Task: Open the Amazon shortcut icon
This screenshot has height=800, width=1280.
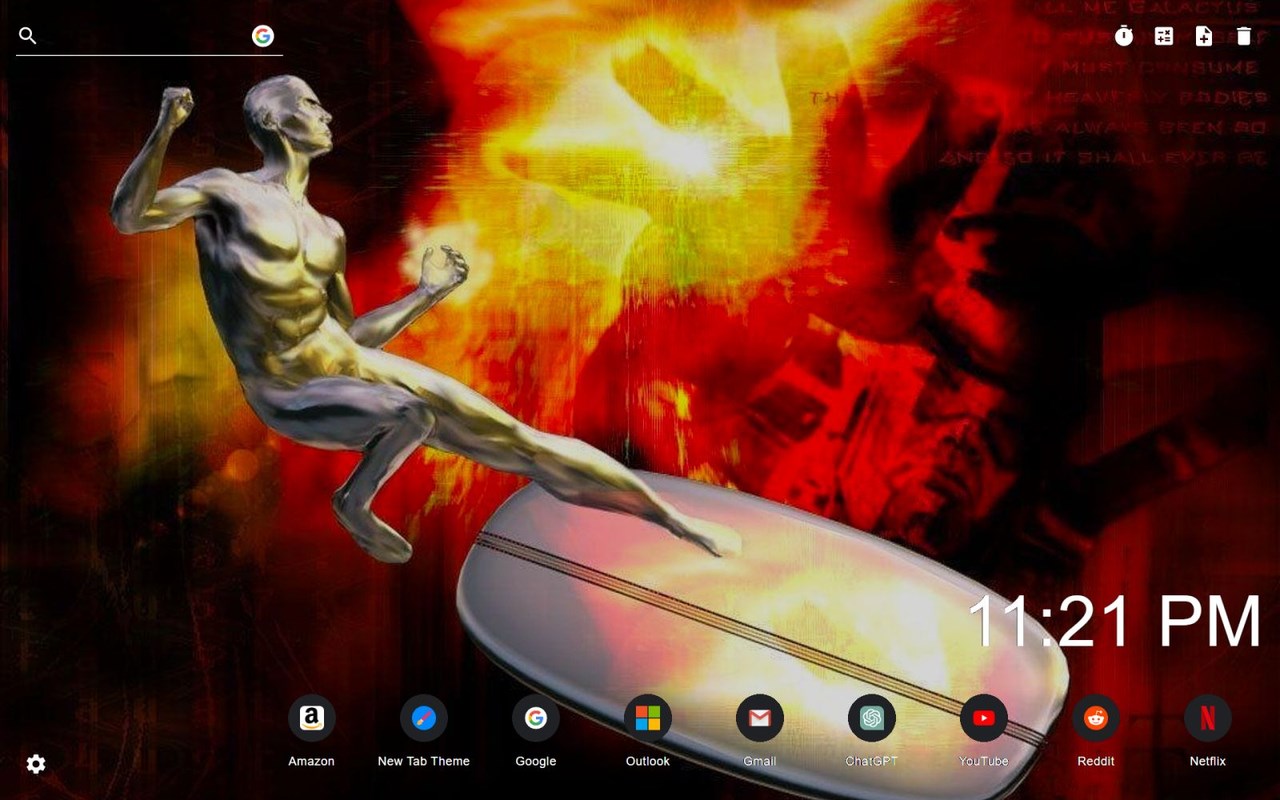Action: tap(312, 718)
